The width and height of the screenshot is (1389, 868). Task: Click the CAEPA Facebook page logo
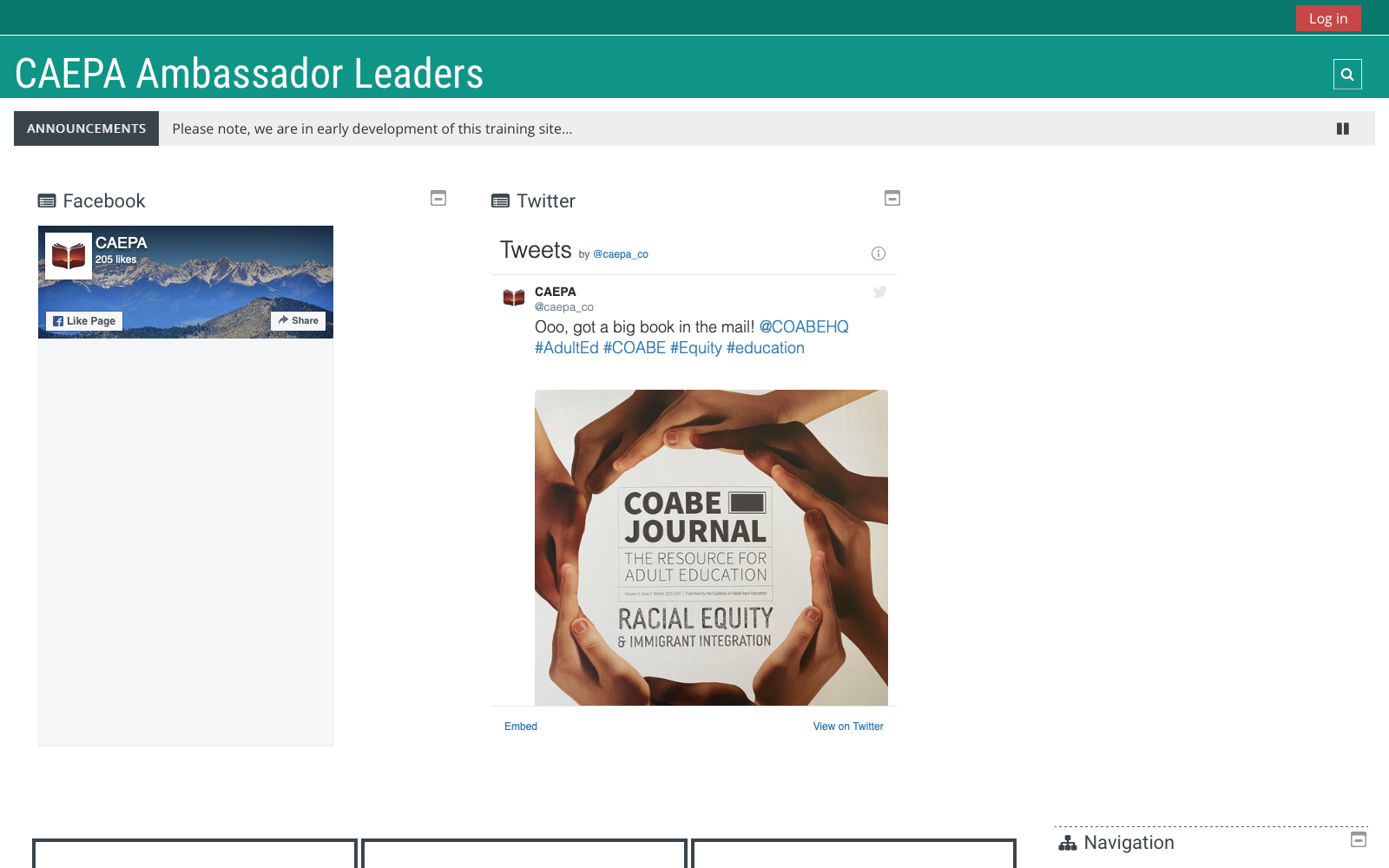(x=69, y=256)
